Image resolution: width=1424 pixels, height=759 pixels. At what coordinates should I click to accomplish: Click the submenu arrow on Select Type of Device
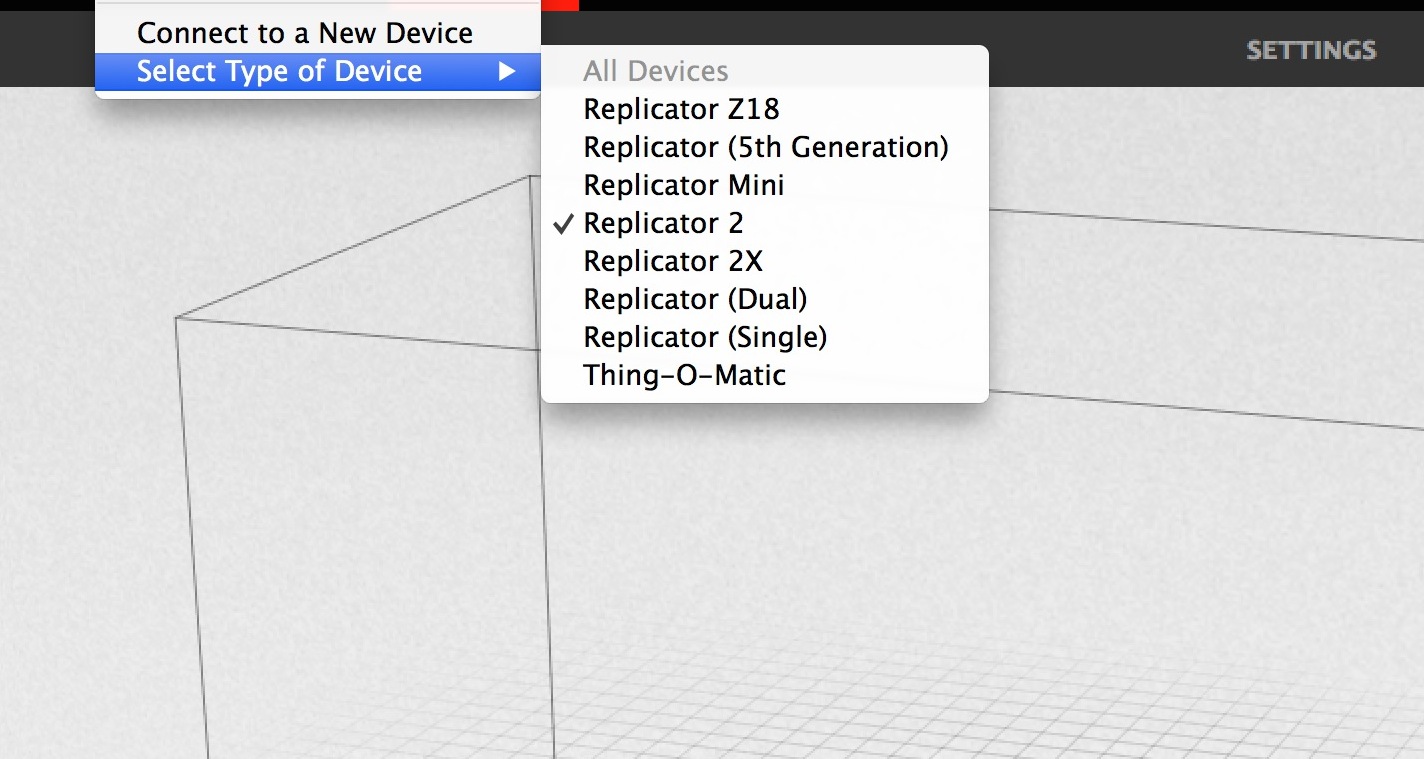coord(508,72)
